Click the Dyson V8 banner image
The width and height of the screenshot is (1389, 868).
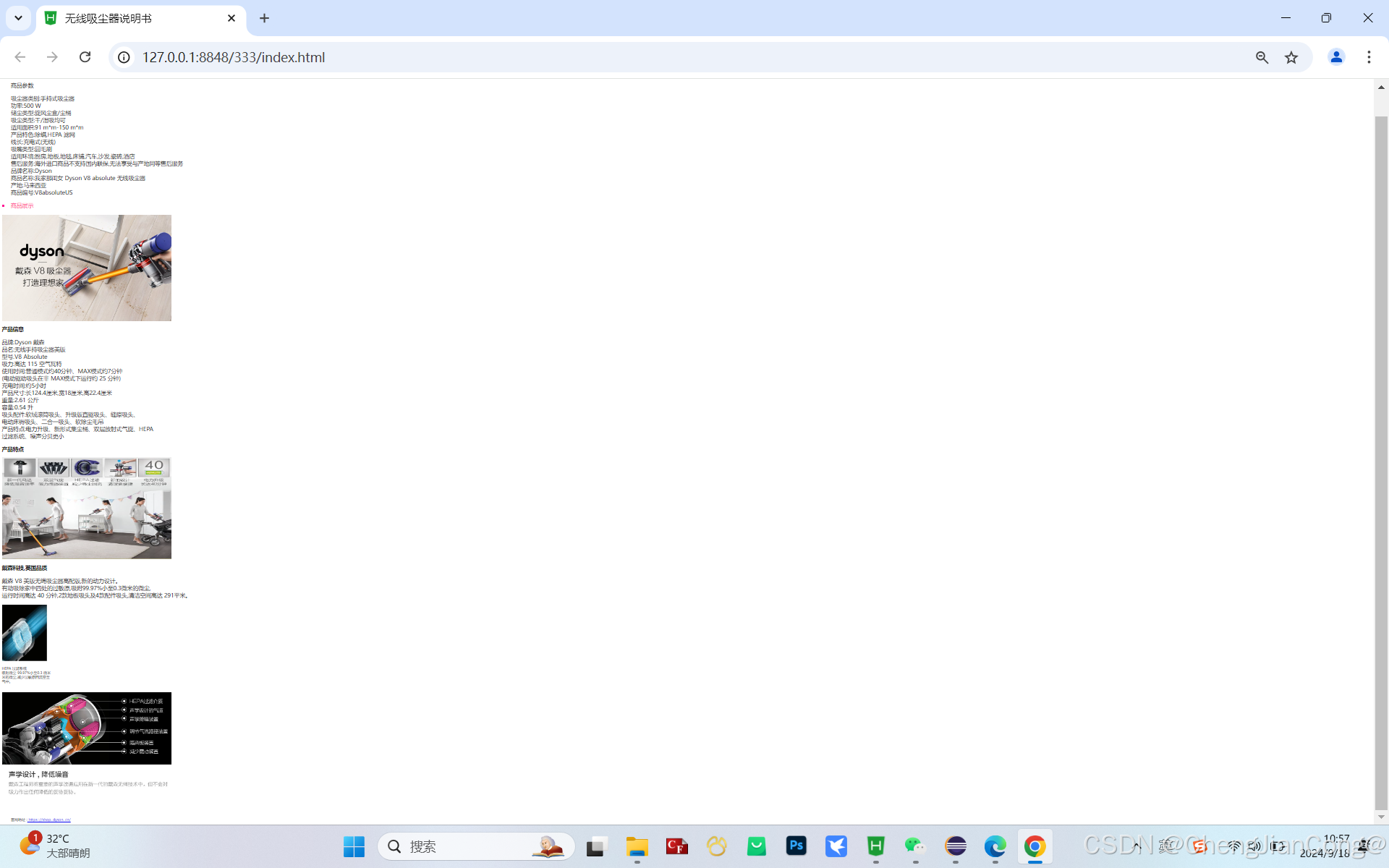87,268
